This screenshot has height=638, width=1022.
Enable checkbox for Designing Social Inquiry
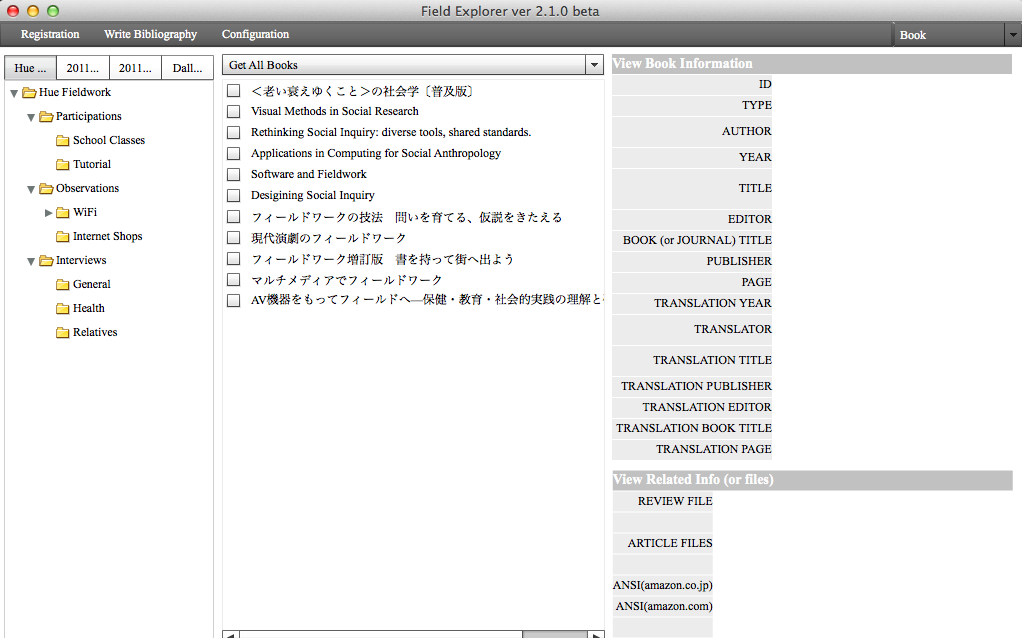coord(233,195)
